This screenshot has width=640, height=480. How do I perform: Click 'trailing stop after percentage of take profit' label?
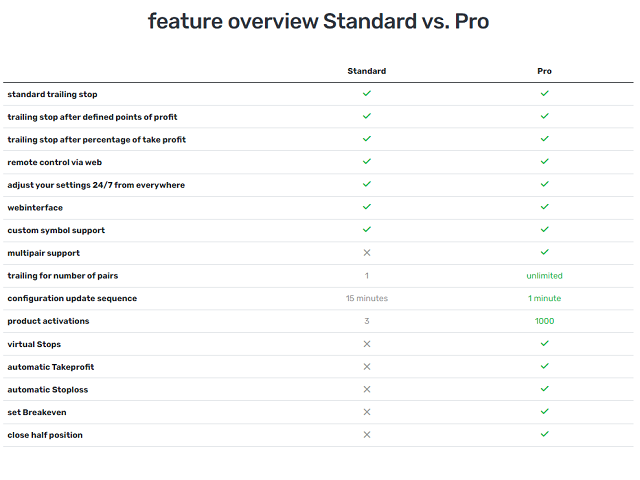[x=96, y=140]
